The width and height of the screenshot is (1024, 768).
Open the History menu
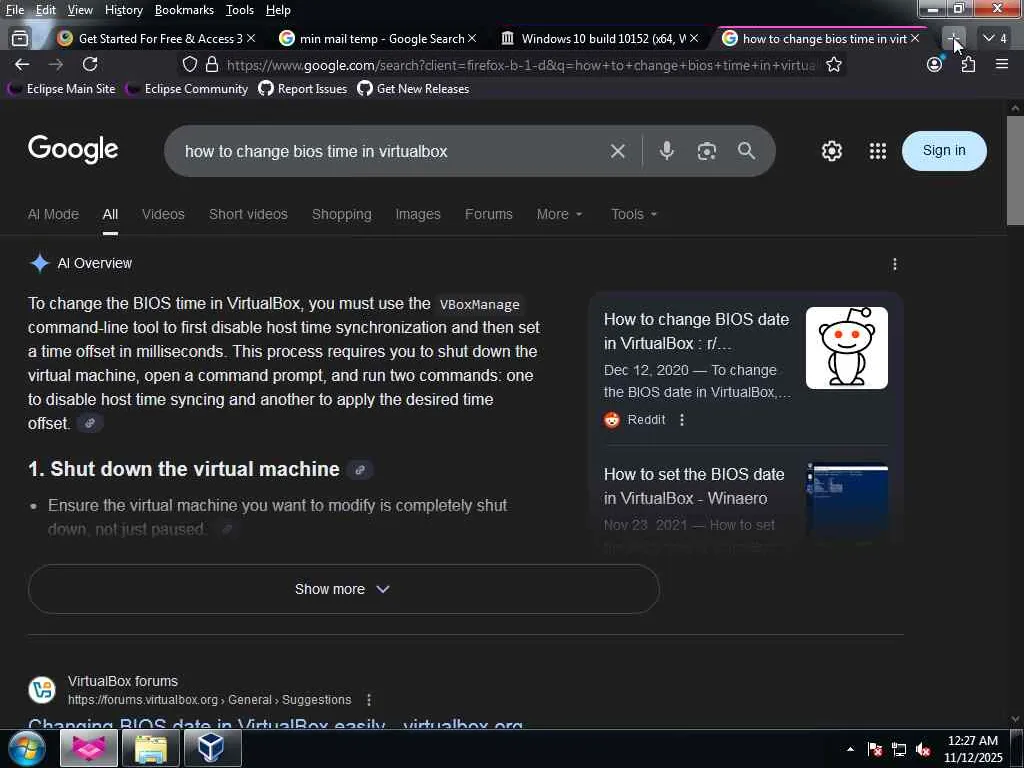(x=123, y=10)
